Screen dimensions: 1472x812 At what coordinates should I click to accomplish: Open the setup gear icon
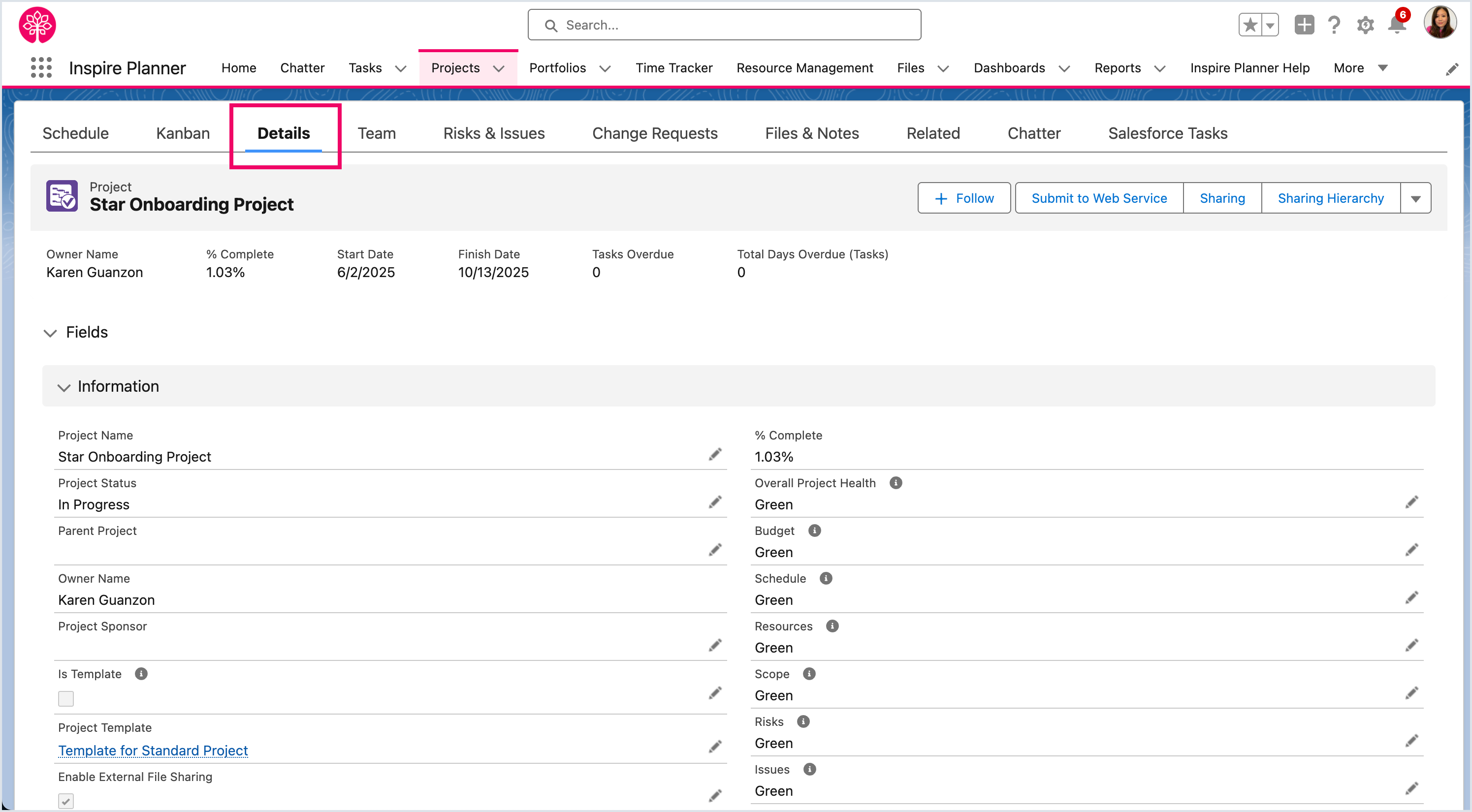pos(1366,25)
